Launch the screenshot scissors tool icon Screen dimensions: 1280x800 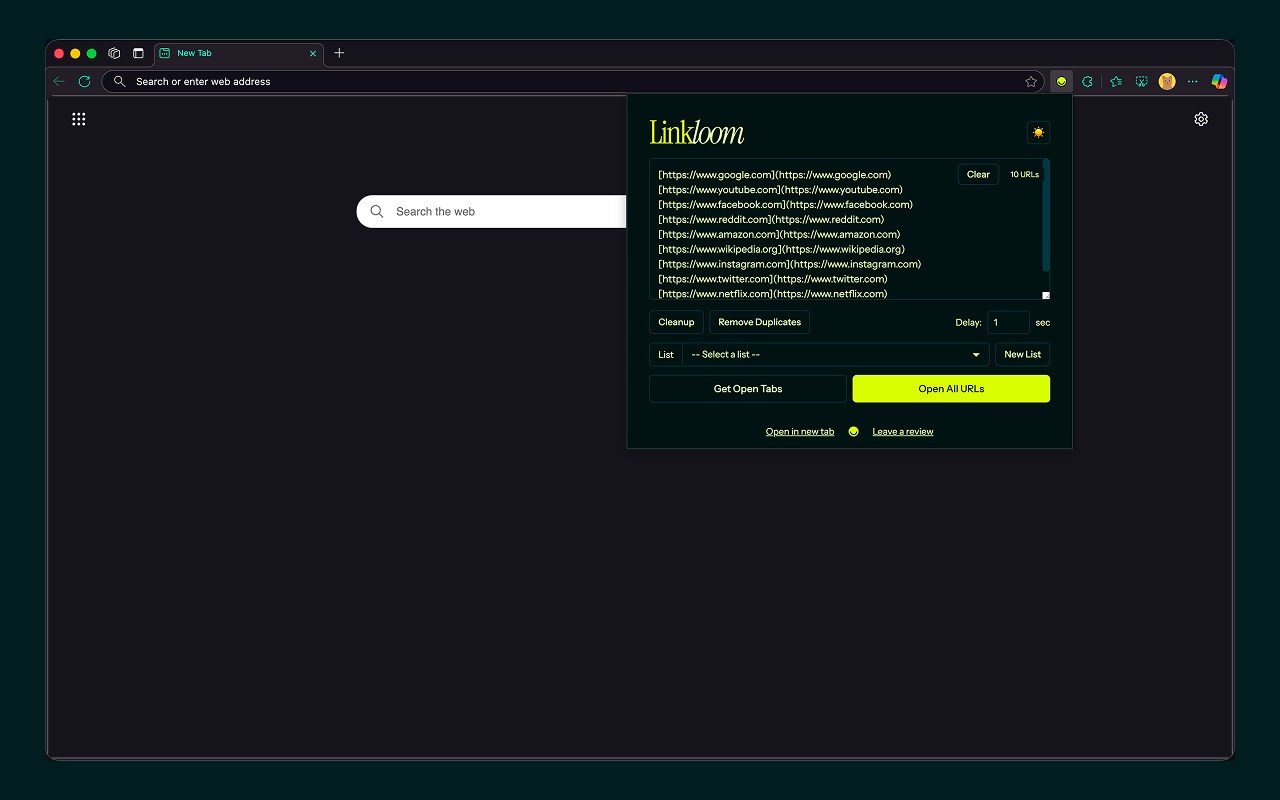[x=1141, y=82]
